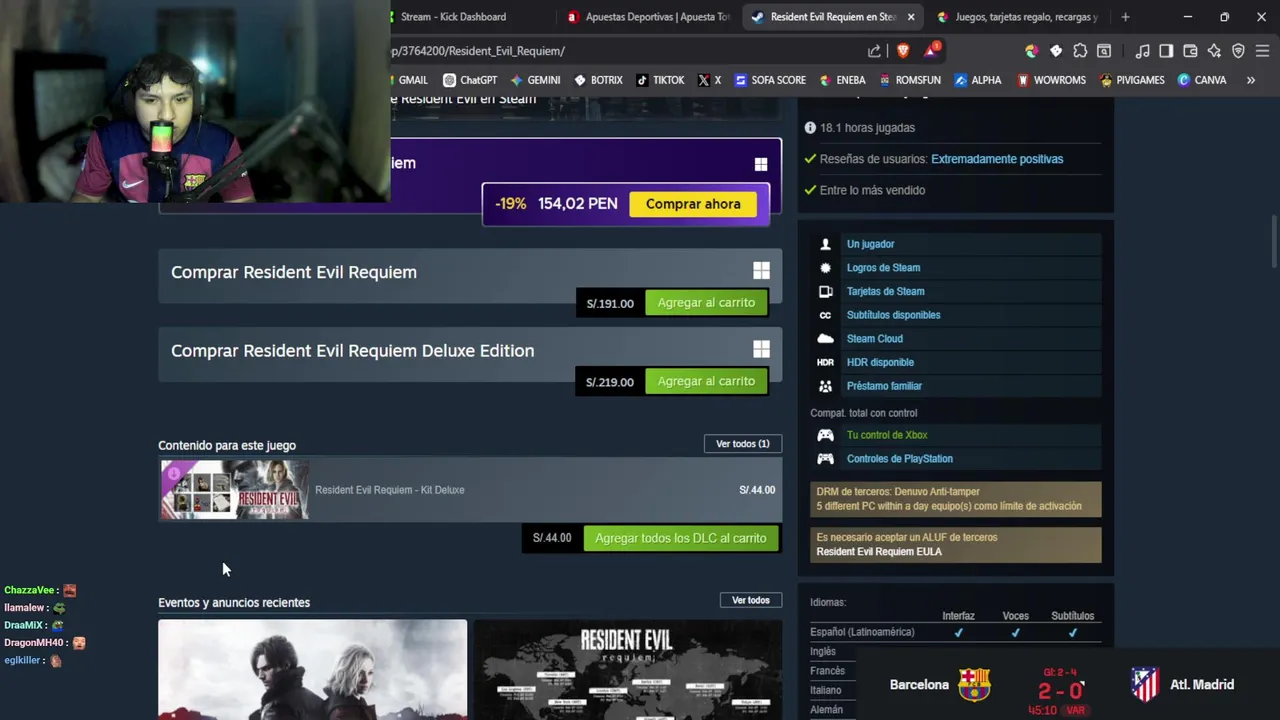Viewport: 1280px width, 720px height.
Task: Open the PIVIGAMES bookmark
Action: pos(1132,80)
